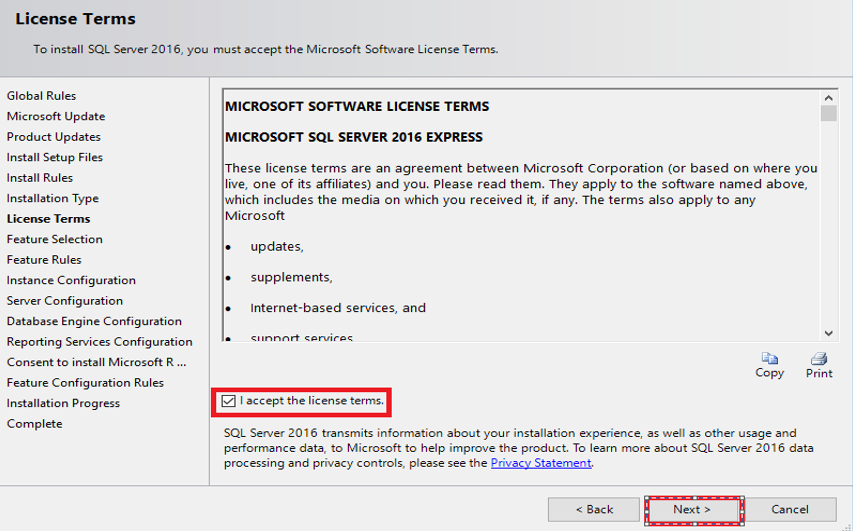The image size is (853, 531).
Task: Click the Next button
Action: 692,509
